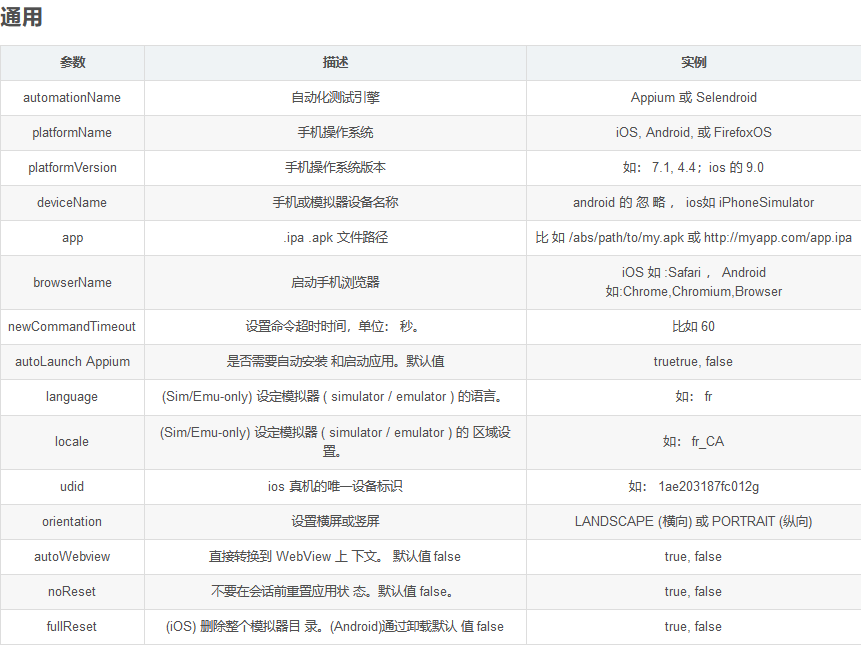Click the "LANDSCAPE (横向) 或 PORTRAIT (纵向)" cell
Screen dimensions: 861x645
694,522
